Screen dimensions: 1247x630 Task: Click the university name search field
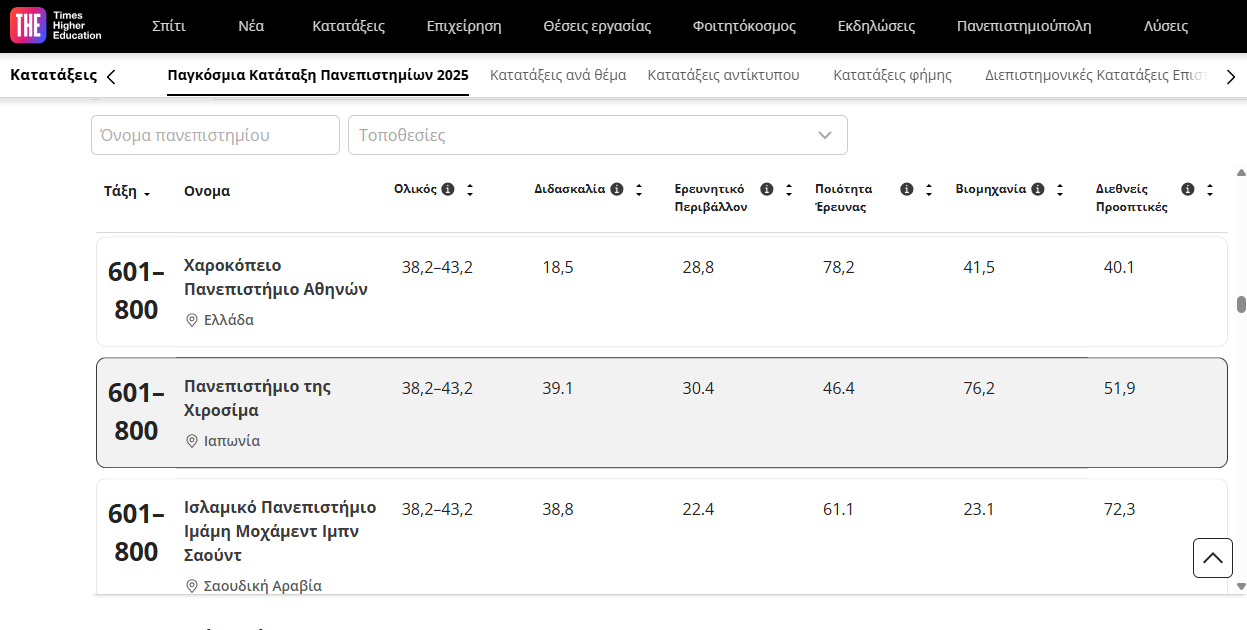pyautogui.click(x=215, y=135)
